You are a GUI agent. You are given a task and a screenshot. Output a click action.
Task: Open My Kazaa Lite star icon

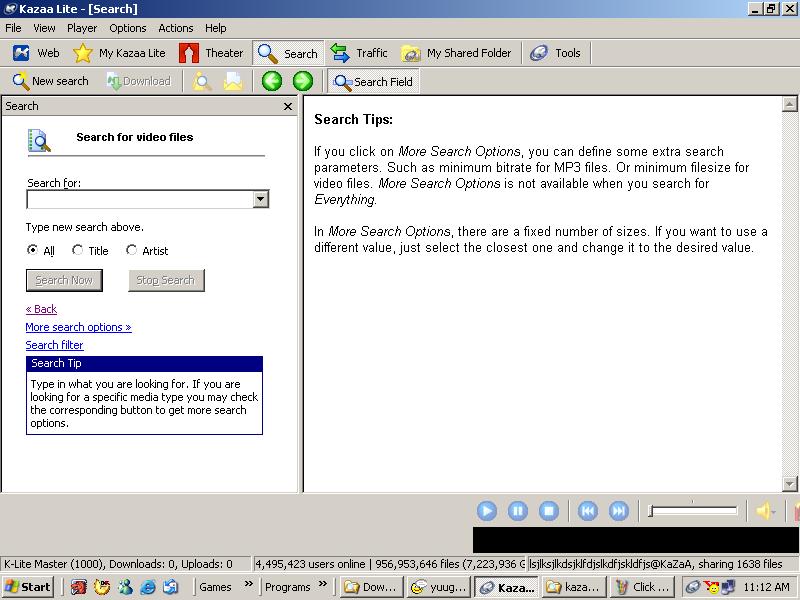(83, 53)
